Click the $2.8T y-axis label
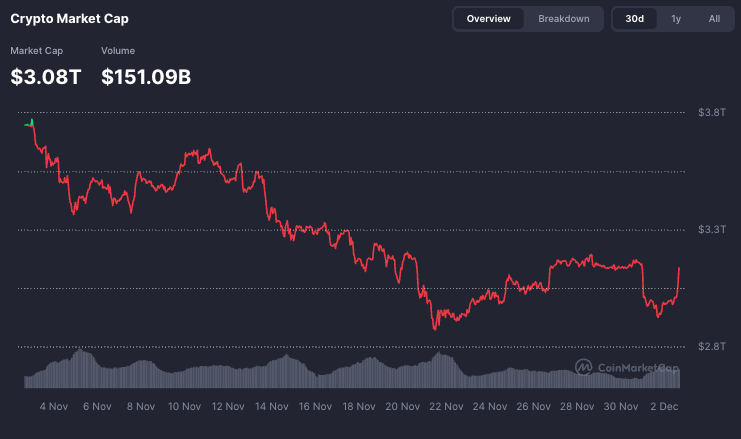The width and height of the screenshot is (741, 439). [x=711, y=346]
